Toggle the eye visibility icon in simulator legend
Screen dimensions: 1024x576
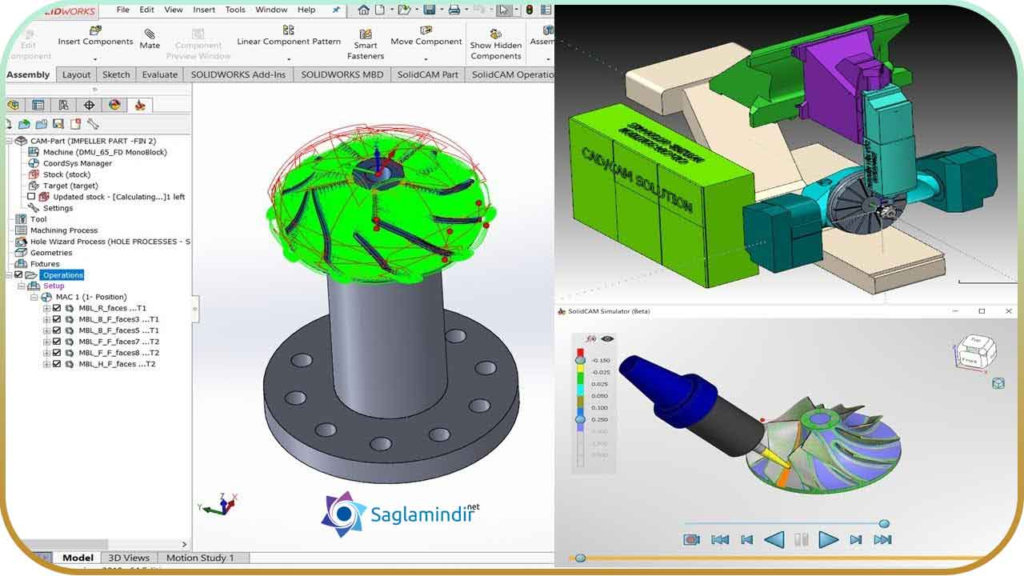(607, 339)
